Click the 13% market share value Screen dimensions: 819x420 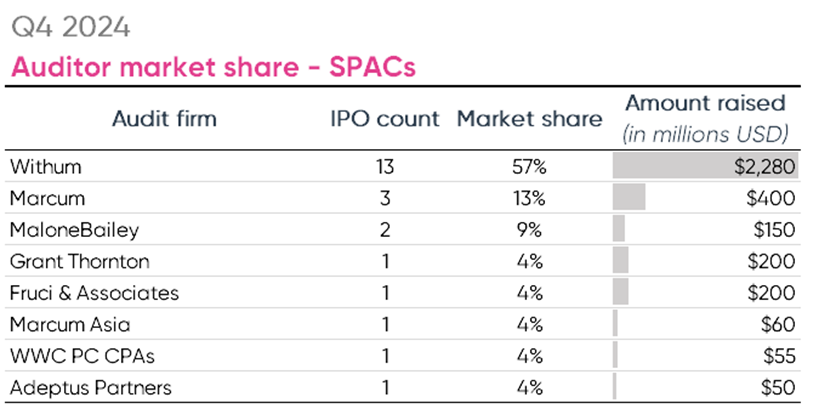pos(527,199)
